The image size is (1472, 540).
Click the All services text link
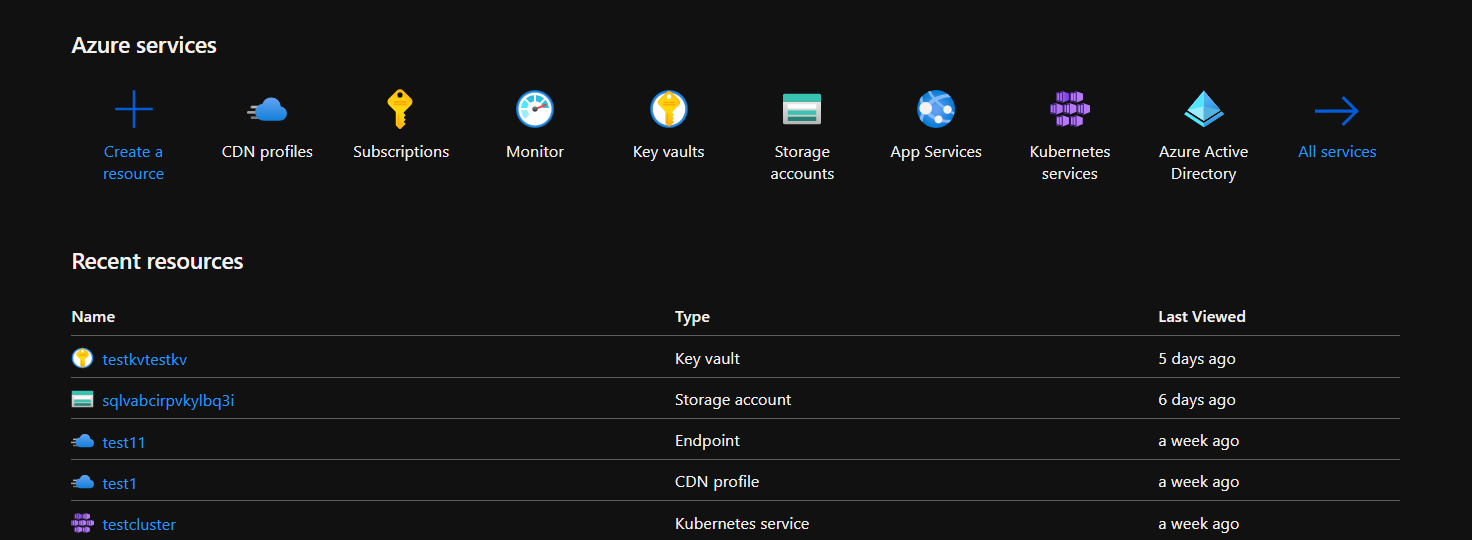[1337, 152]
